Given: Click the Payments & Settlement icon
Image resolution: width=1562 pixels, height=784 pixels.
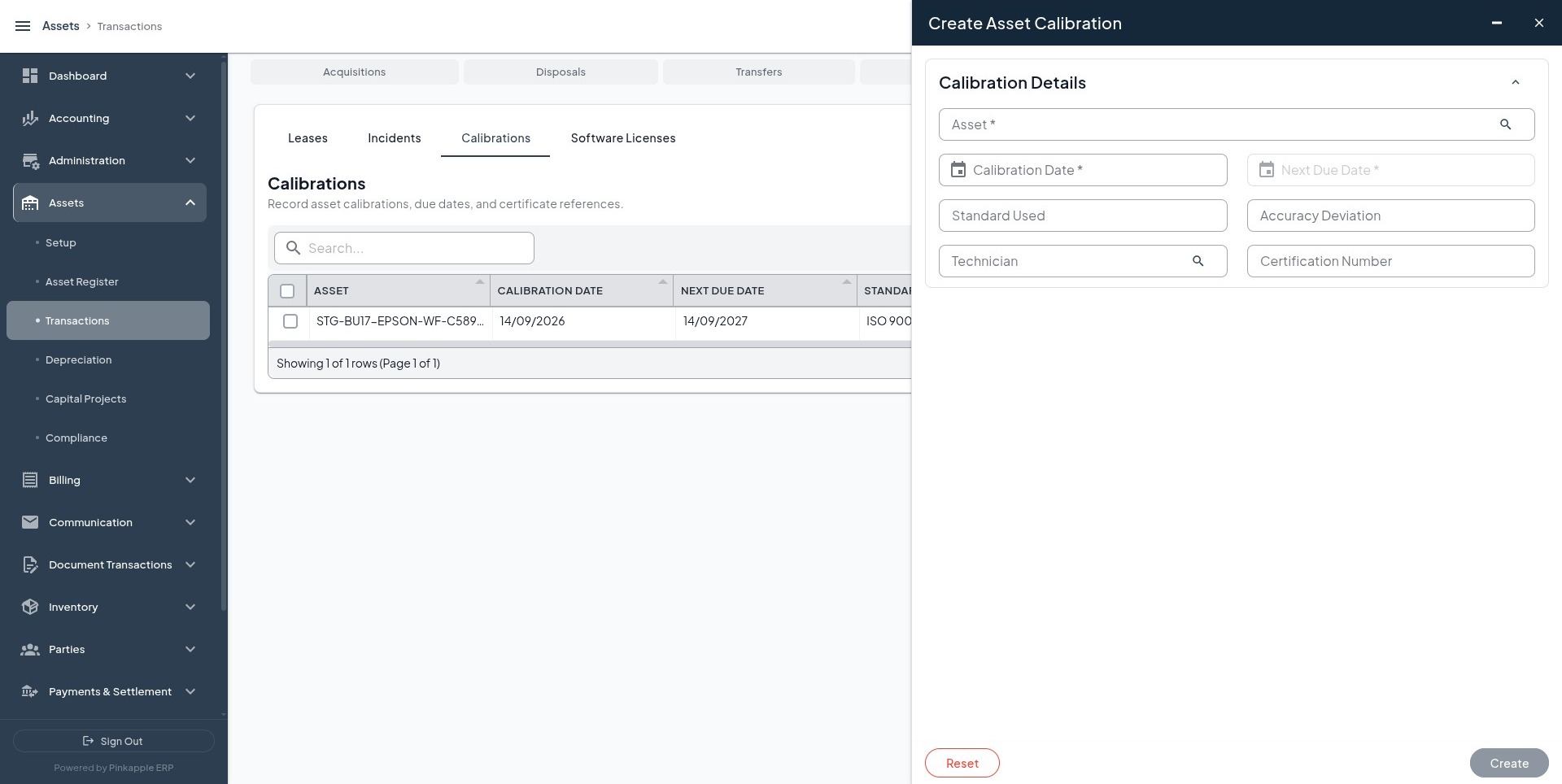Looking at the screenshot, I should pyautogui.click(x=30, y=691).
